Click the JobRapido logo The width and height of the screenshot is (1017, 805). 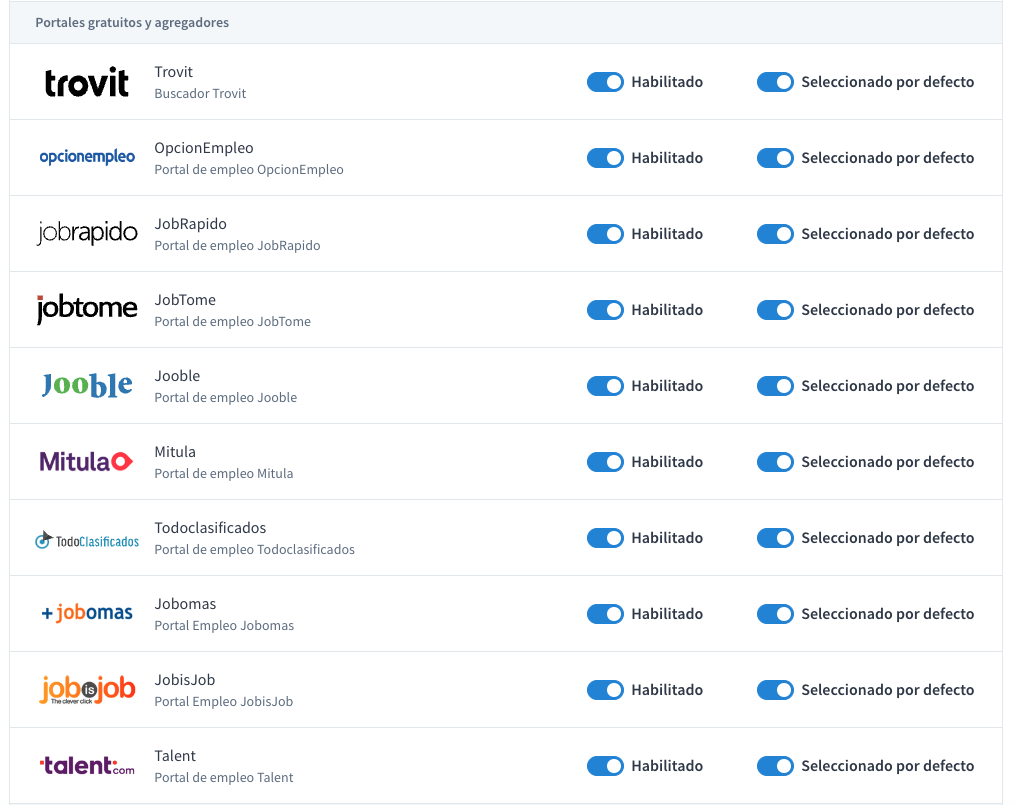[x=87, y=233]
